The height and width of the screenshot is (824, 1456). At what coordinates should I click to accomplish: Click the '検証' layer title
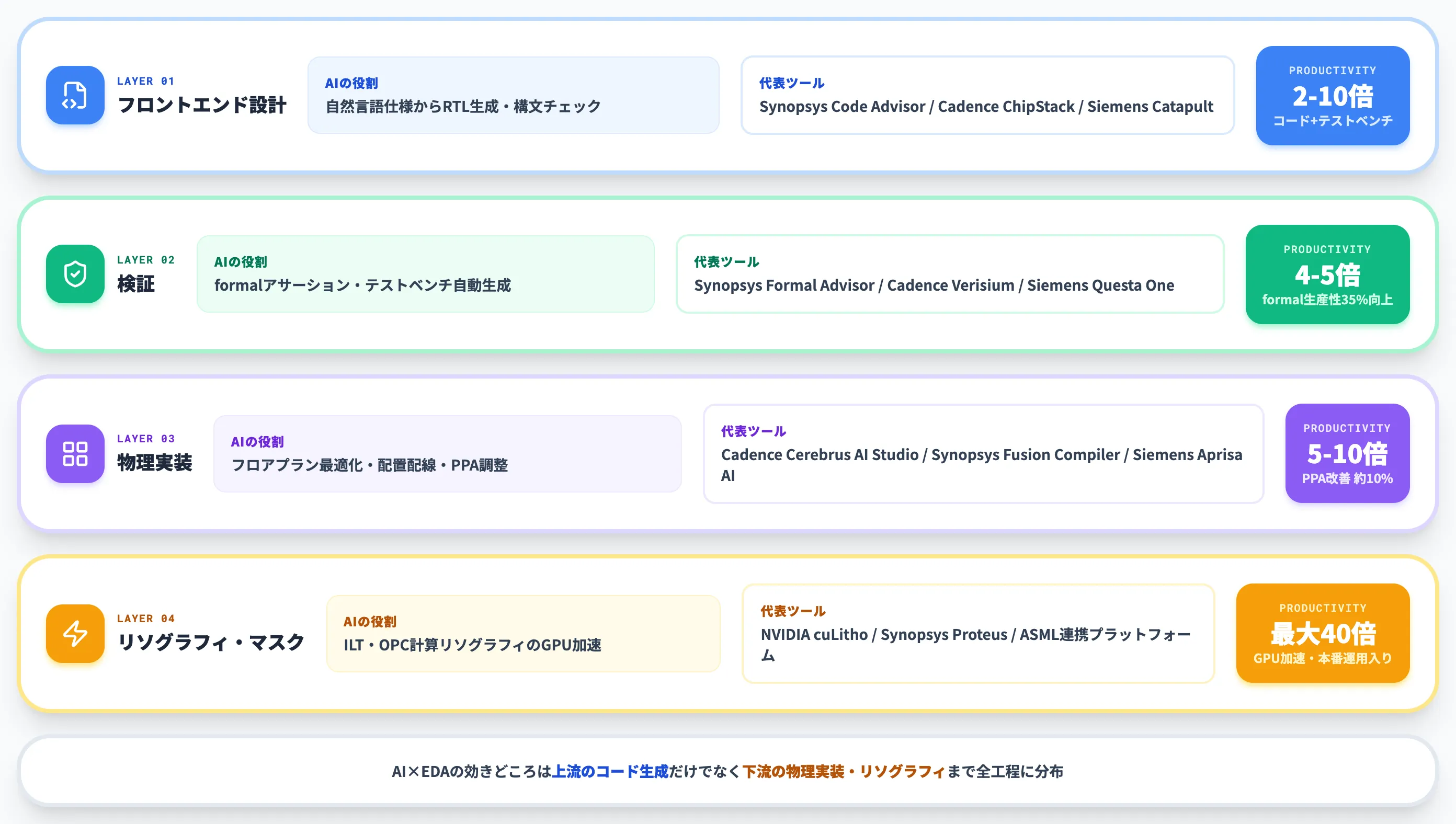136,284
